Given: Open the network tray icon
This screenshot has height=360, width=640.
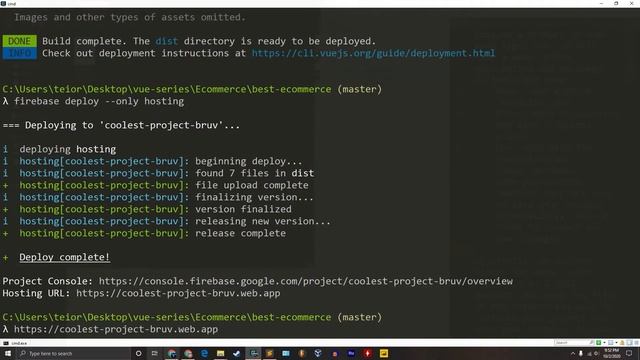Looking at the screenshot, I should click(589, 354).
